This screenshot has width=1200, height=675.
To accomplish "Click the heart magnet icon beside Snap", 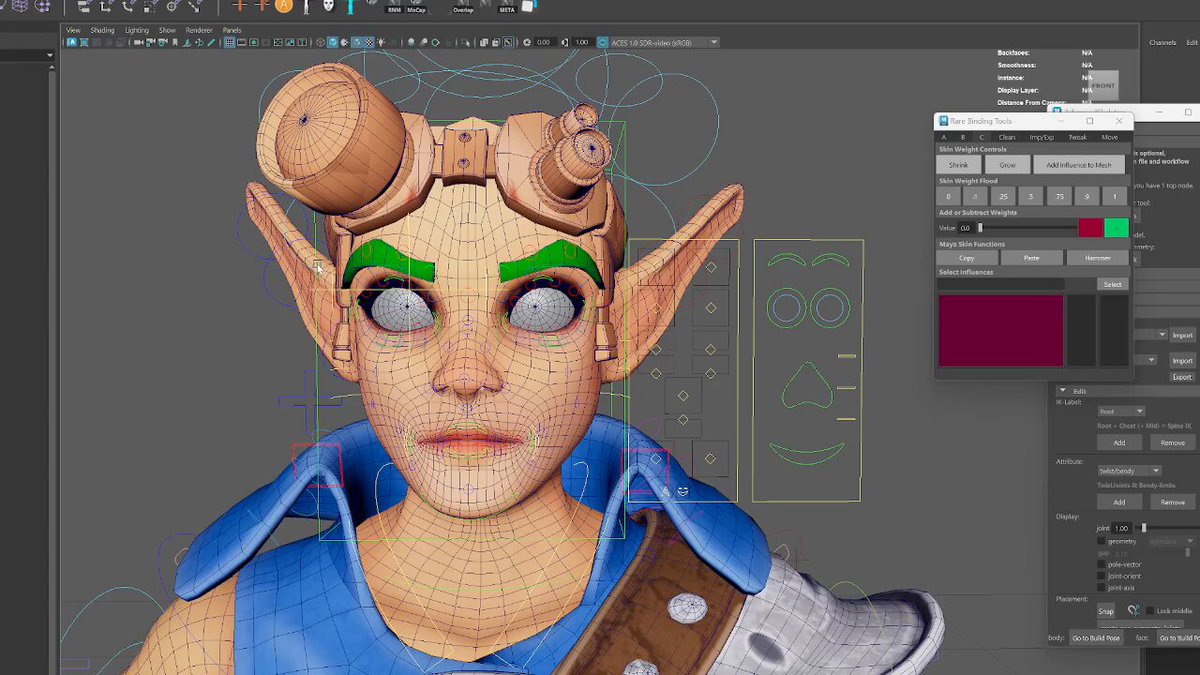I will point(1133,611).
